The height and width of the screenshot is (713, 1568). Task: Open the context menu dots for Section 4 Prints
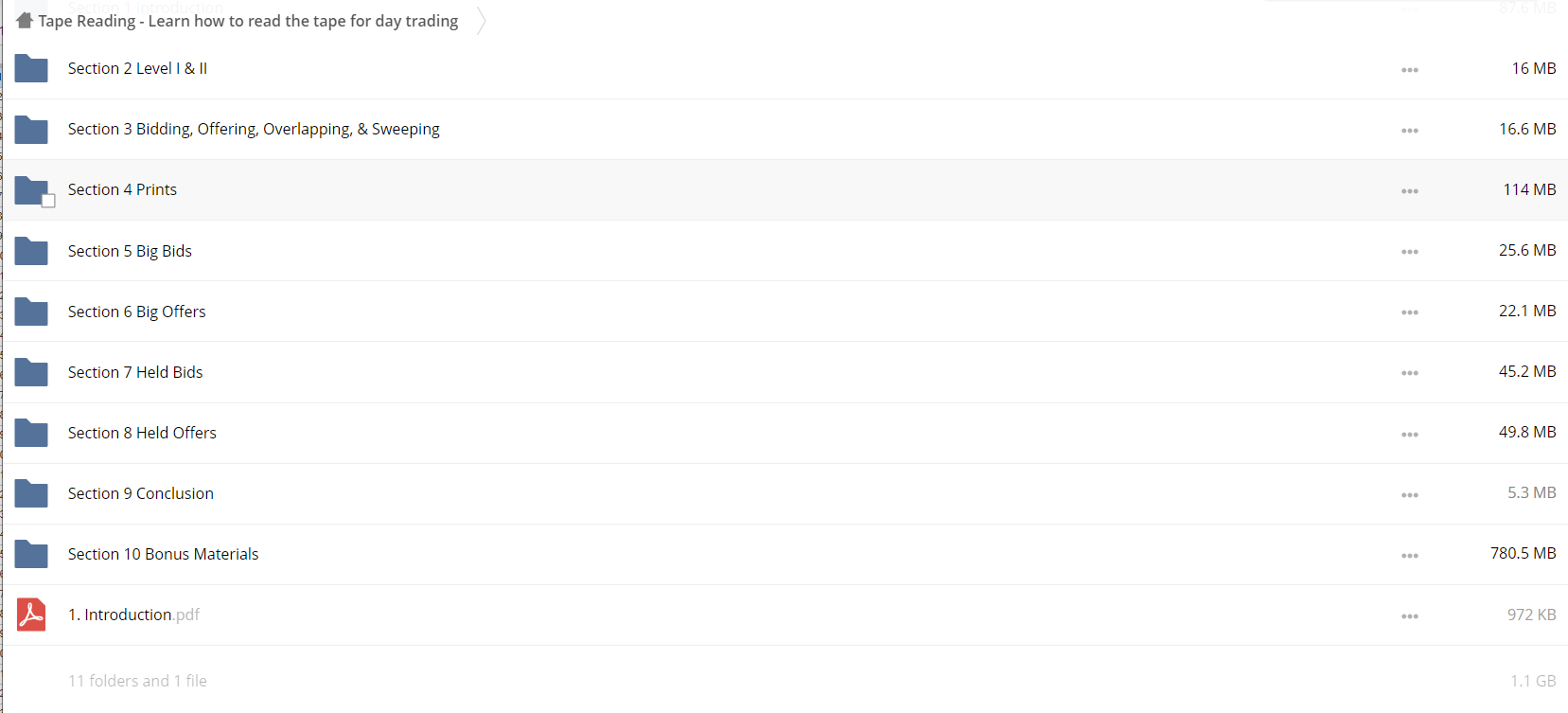(1410, 191)
